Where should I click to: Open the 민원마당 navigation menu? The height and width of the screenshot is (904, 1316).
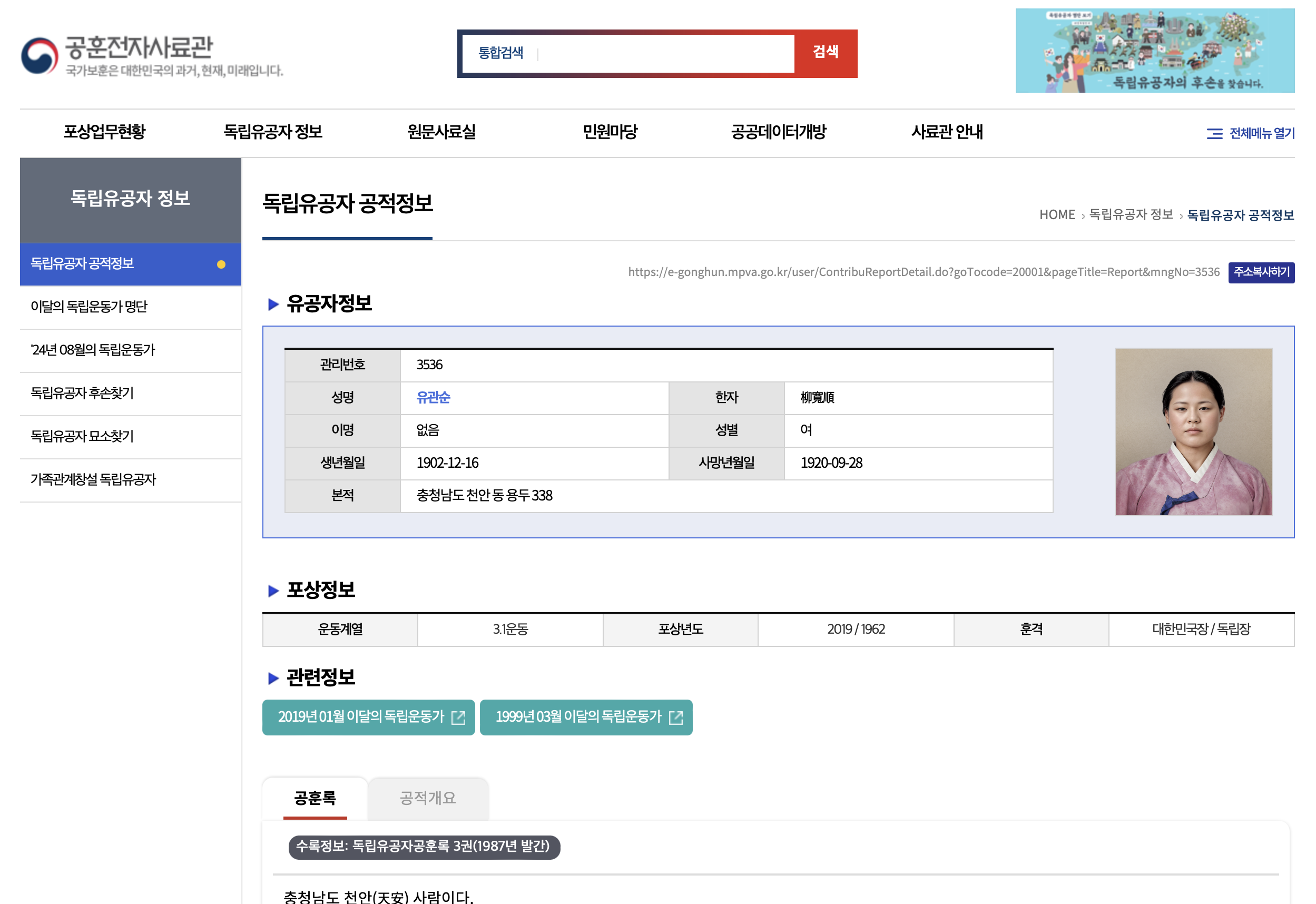point(610,132)
